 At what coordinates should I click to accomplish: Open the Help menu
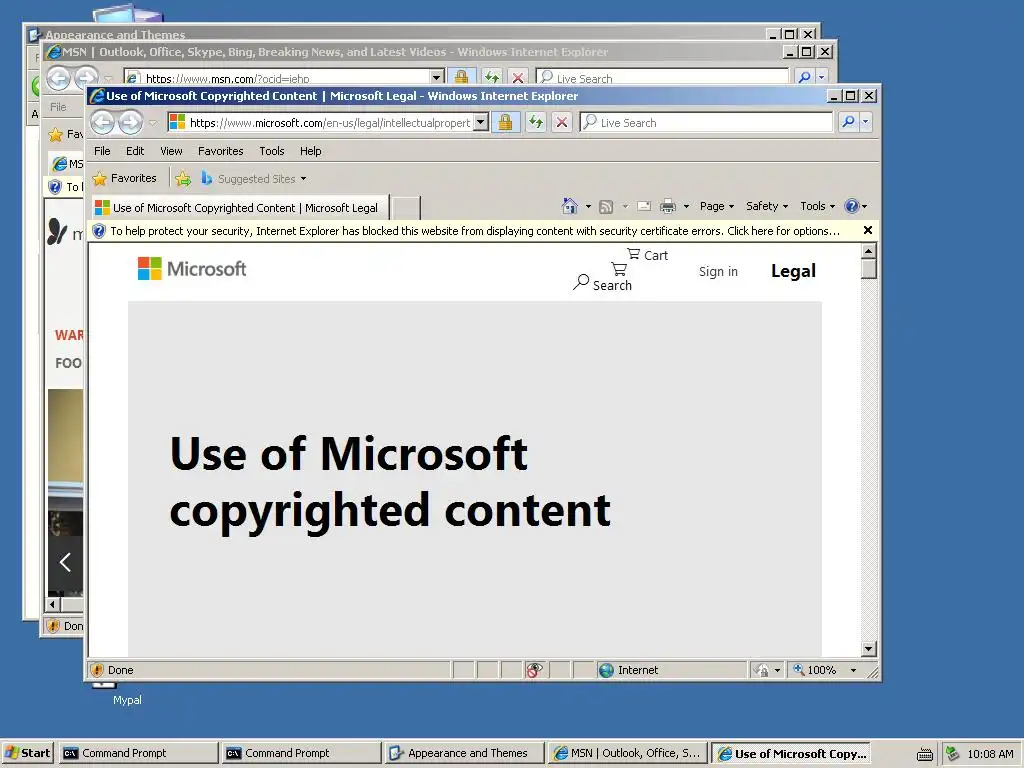coord(311,151)
